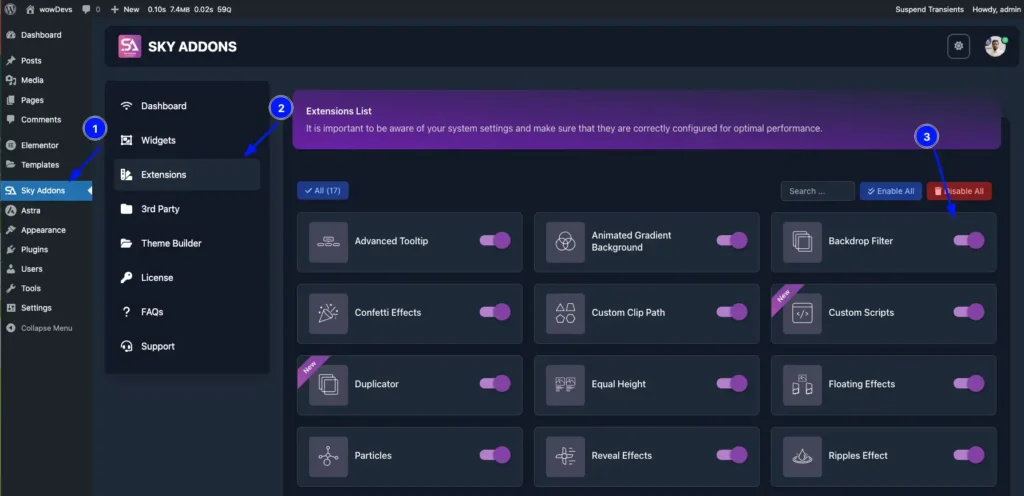Toggle the Custom Scripts switch
Screen dimensions: 1024x496
pyautogui.click(x=969, y=312)
